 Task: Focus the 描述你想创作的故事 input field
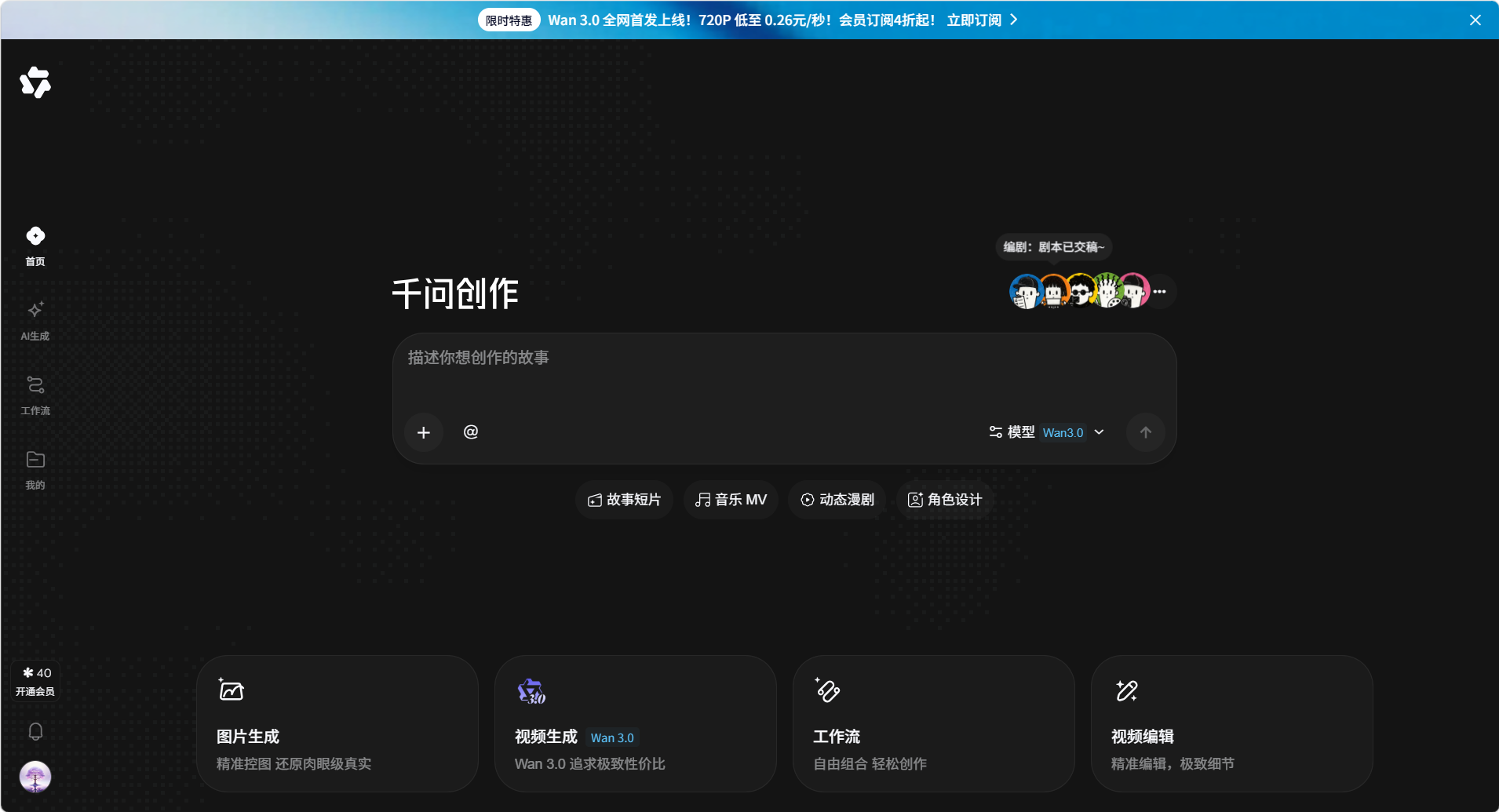coord(784,369)
